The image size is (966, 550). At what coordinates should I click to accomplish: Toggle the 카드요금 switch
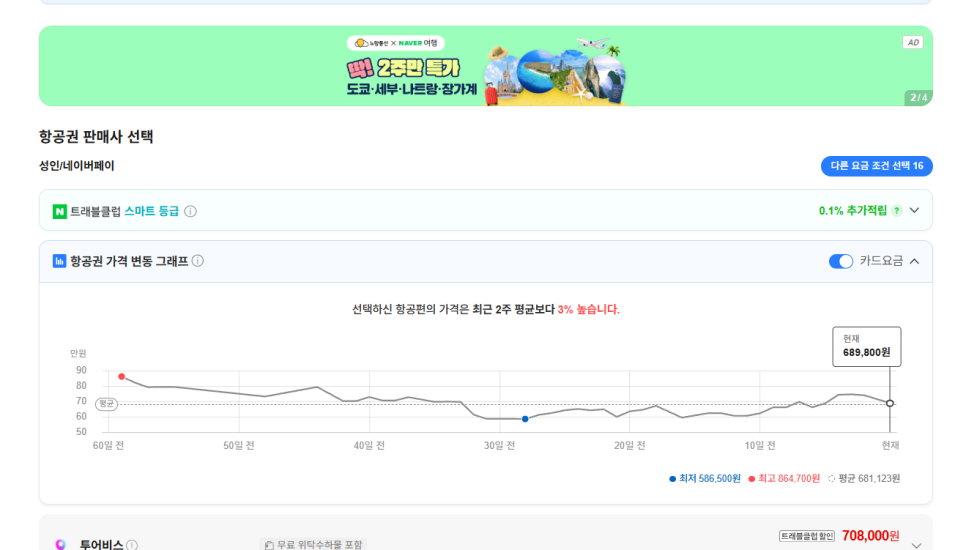click(840, 261)
